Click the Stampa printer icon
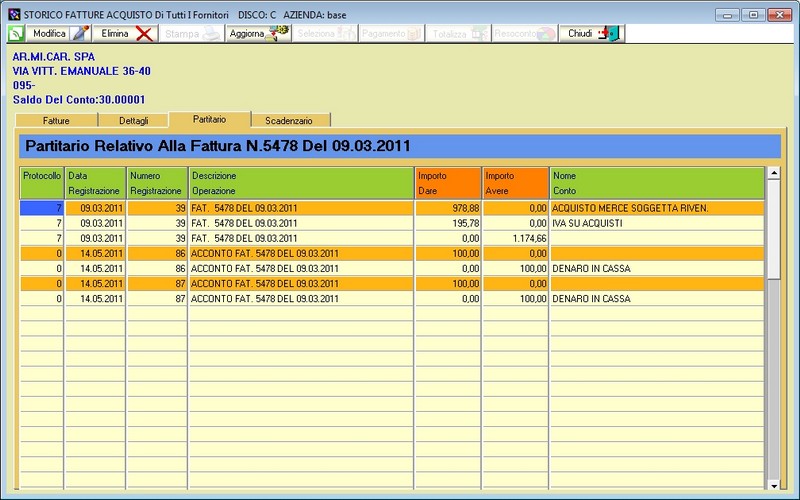Viewport: 800px width, 500px height. pos(212,34)
